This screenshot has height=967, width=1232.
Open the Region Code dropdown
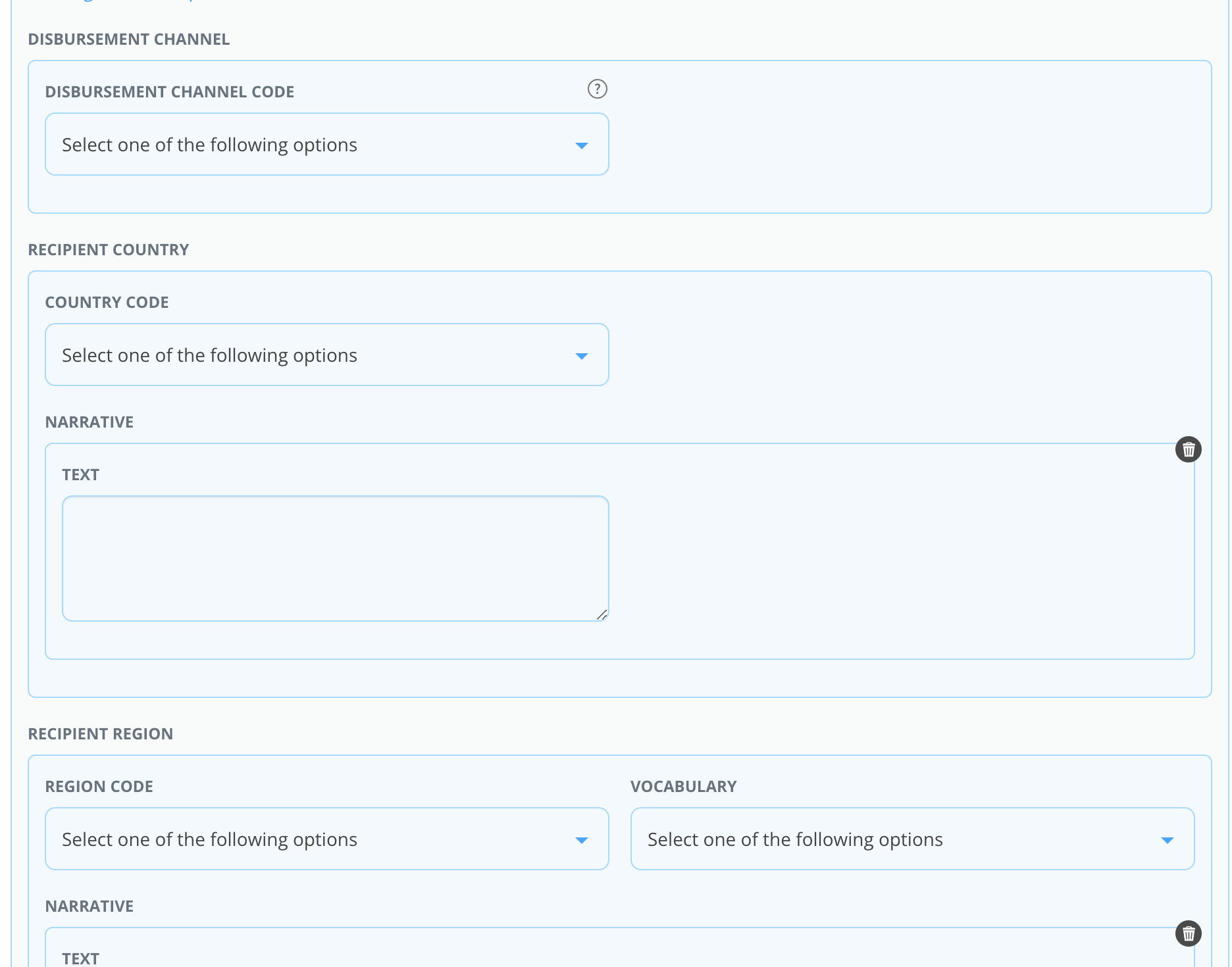[x=327, y=839]
